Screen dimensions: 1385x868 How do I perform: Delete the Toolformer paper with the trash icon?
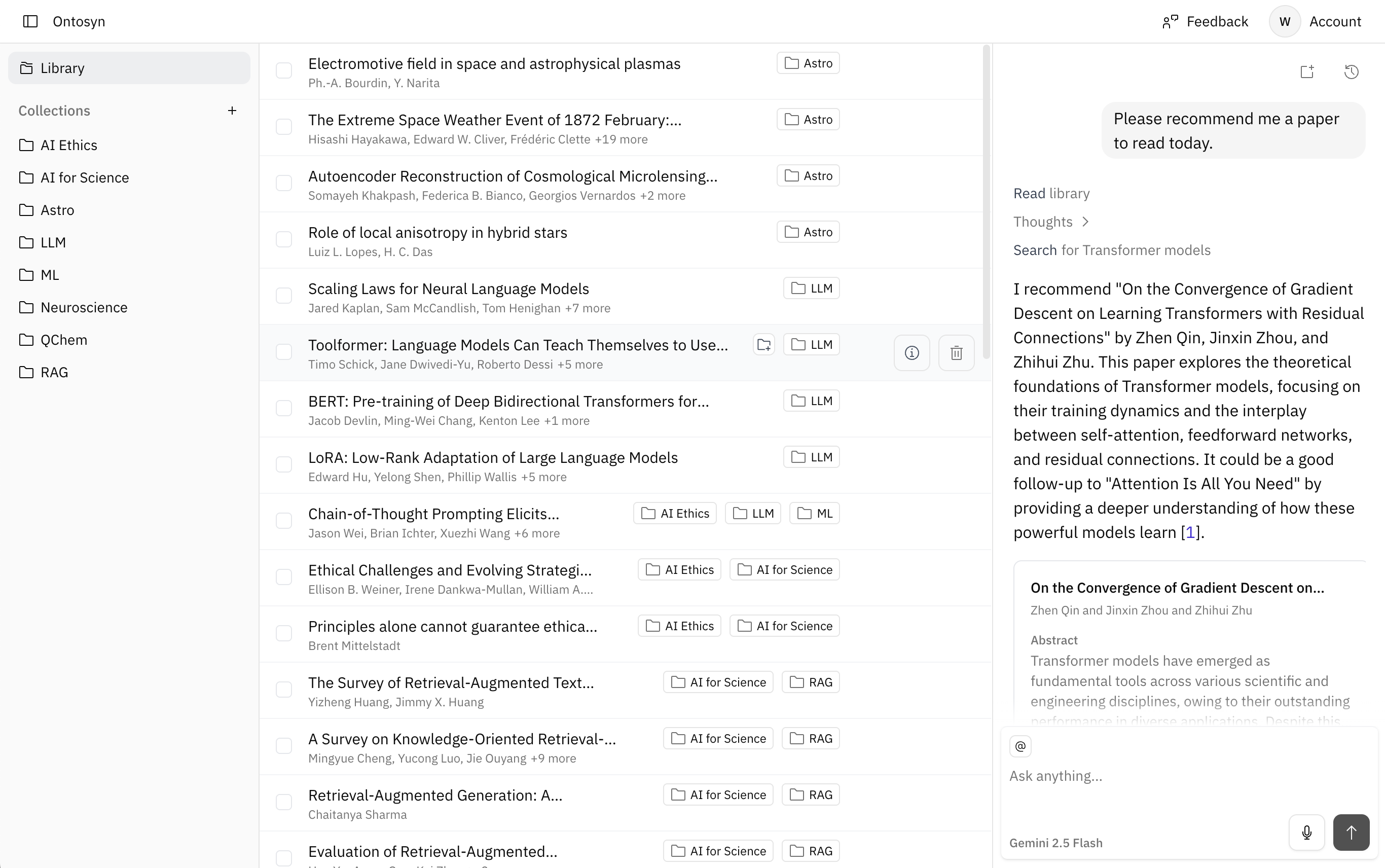tap(956, 352)
